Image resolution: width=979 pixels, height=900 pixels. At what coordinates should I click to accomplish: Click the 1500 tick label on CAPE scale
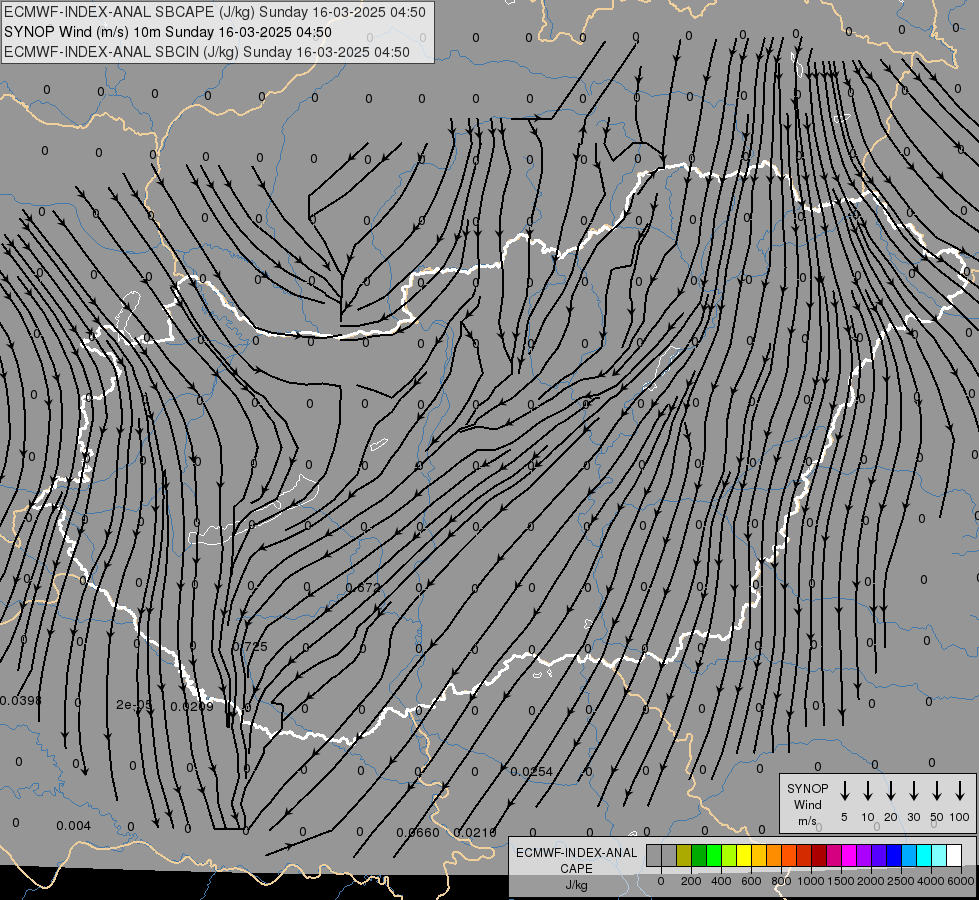[840, 881]
